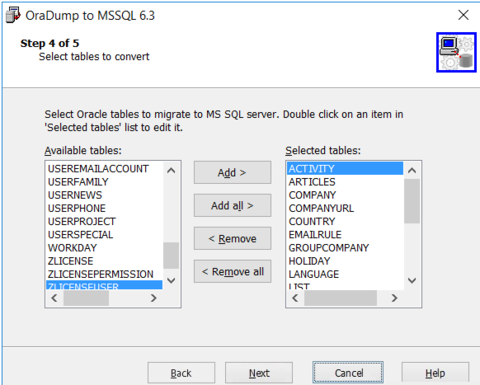
Task: Return to previous step with Back
Action: coord(181,373)
